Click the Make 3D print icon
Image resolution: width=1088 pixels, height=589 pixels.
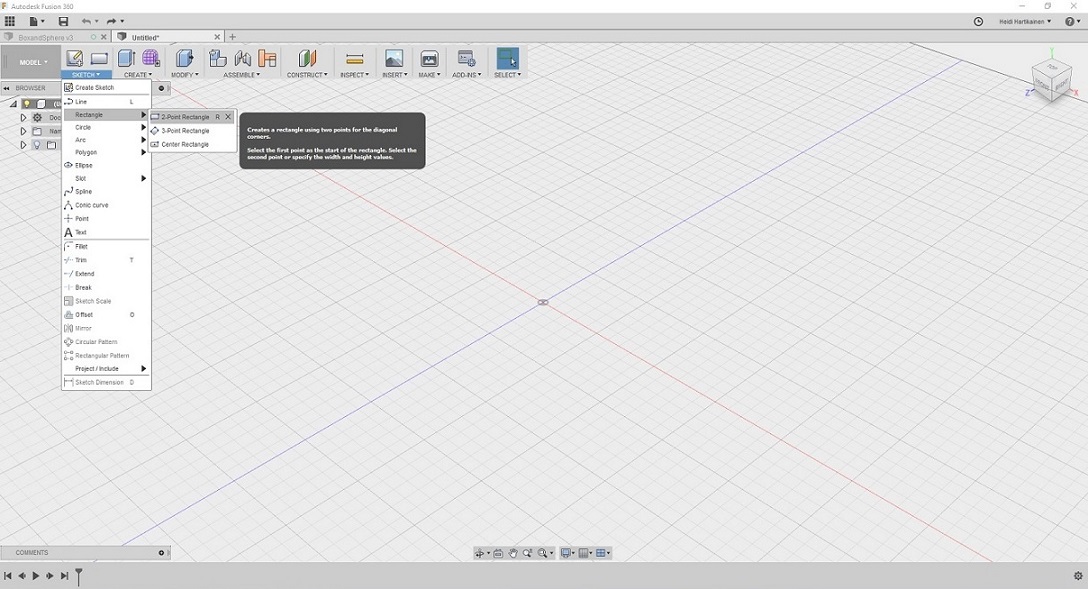coord(430,58)
